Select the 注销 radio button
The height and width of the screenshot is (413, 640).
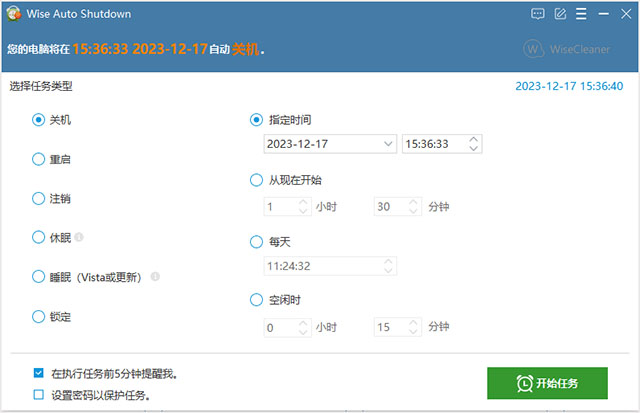(x=38, y=198)
